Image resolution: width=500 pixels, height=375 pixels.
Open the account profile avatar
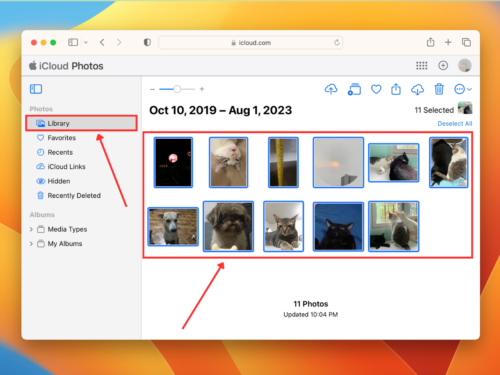point(465,65)
